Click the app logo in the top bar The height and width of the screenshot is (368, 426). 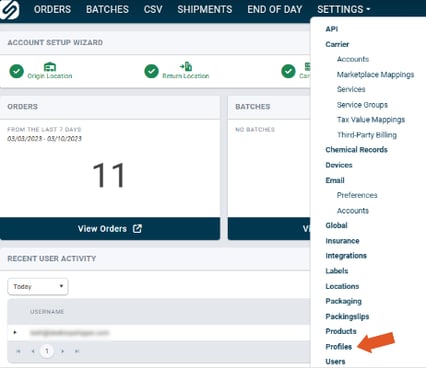coord(9,9)
